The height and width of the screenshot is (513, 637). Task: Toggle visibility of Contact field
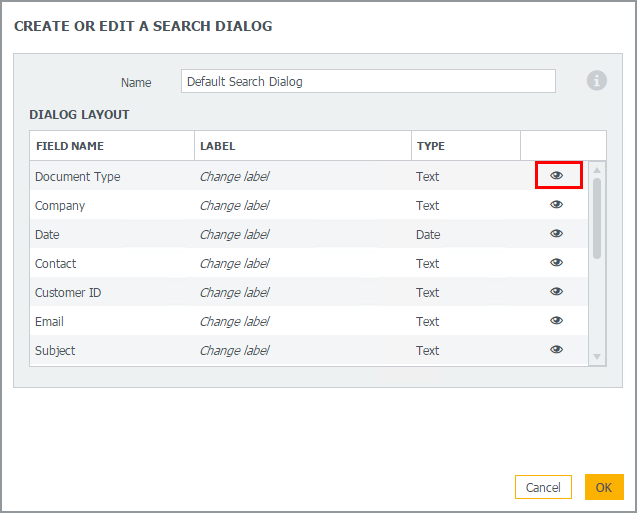click(557, 263)
